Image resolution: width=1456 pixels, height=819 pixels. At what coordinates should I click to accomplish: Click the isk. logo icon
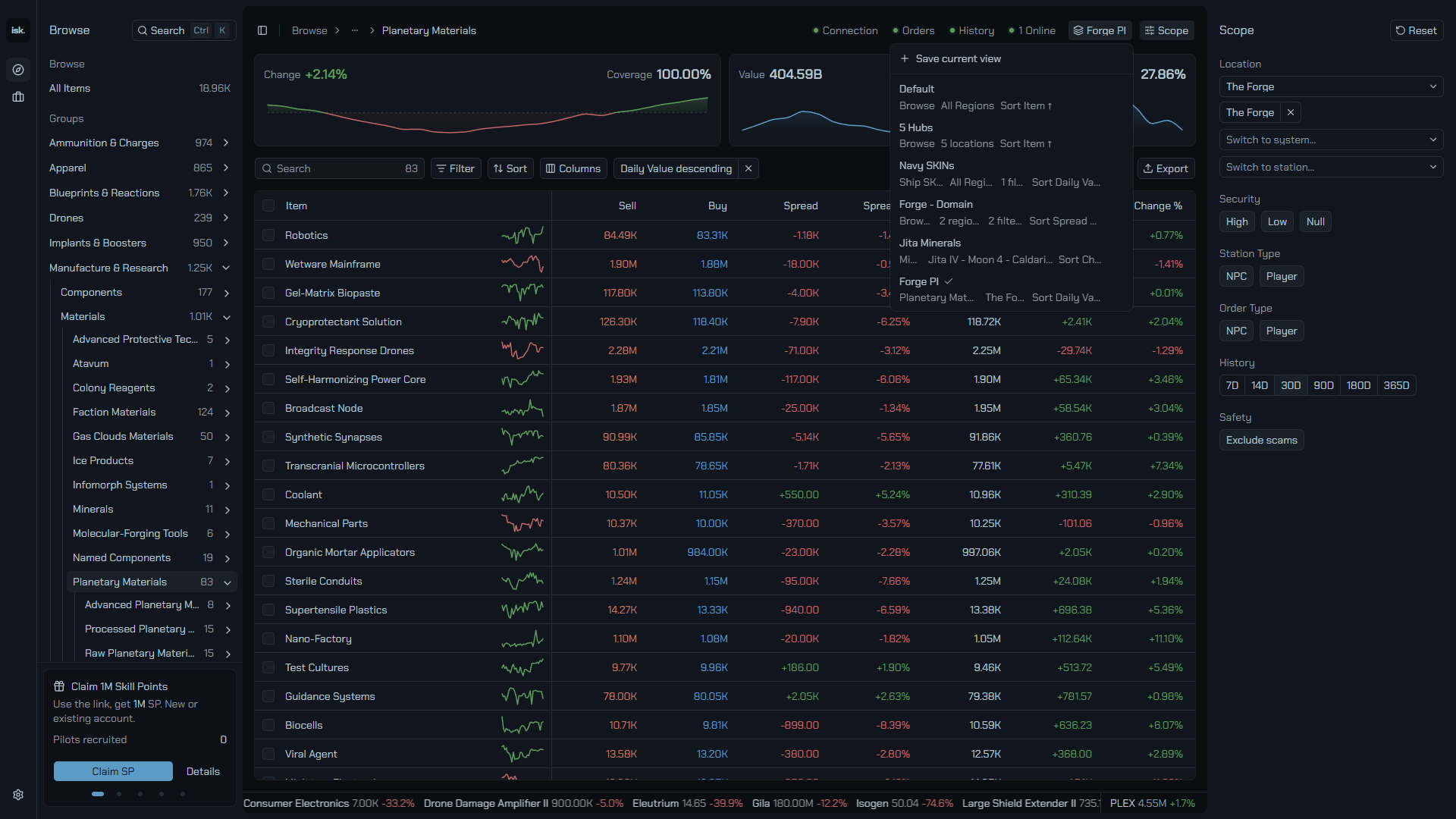pyautogui.click(x=18, y=30)
